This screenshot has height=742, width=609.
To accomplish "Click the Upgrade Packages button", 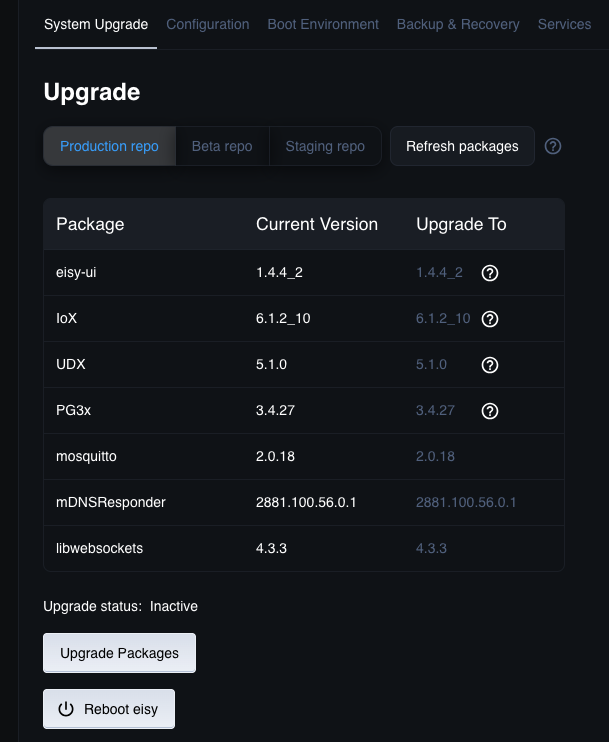I will point(119,653).
